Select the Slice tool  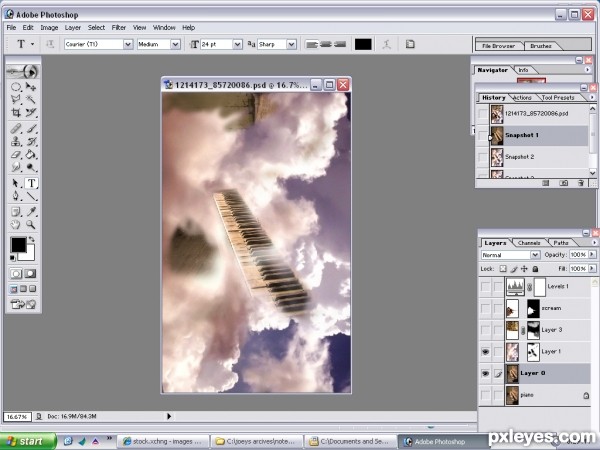click(x=31, y=112)
